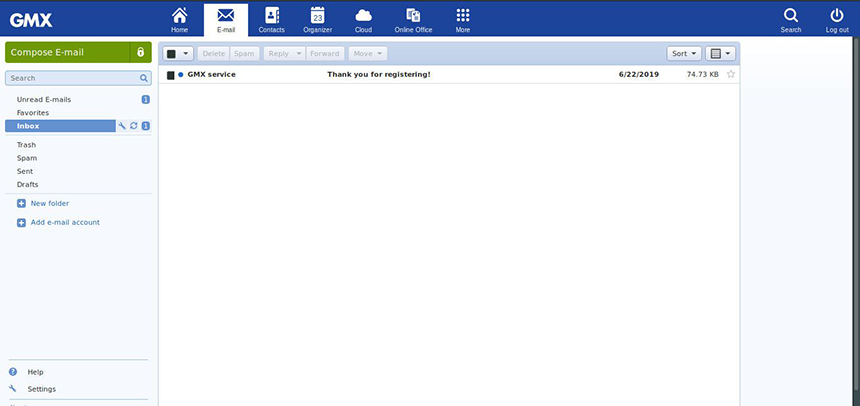
Task: Open 'Thank you for registering!' message
Action: pos(379,74)
